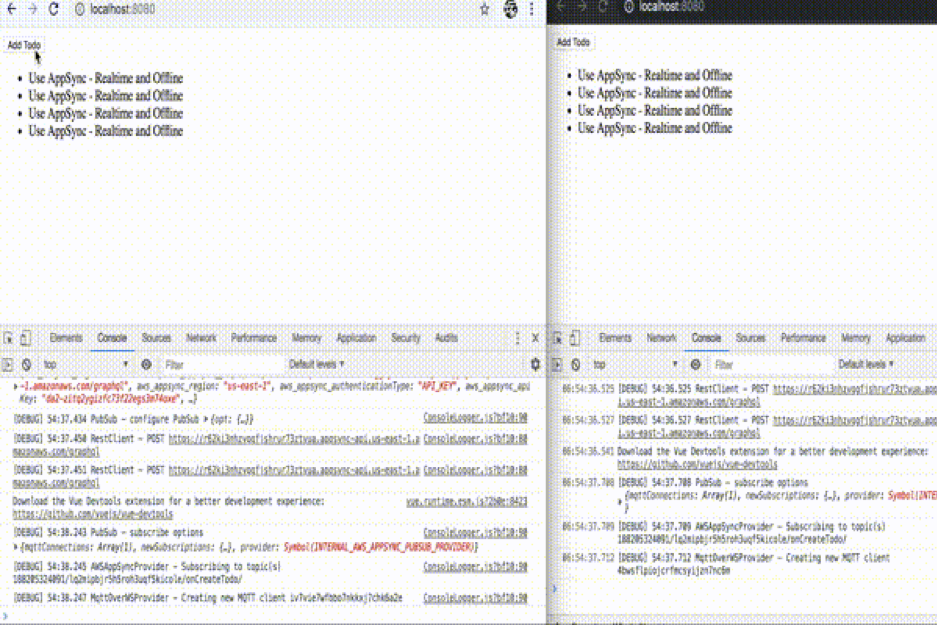The width and height of the screenshot is (937, 625).
Task: Open the Performance tab in right DevTools
Action: tap(803, 338)
